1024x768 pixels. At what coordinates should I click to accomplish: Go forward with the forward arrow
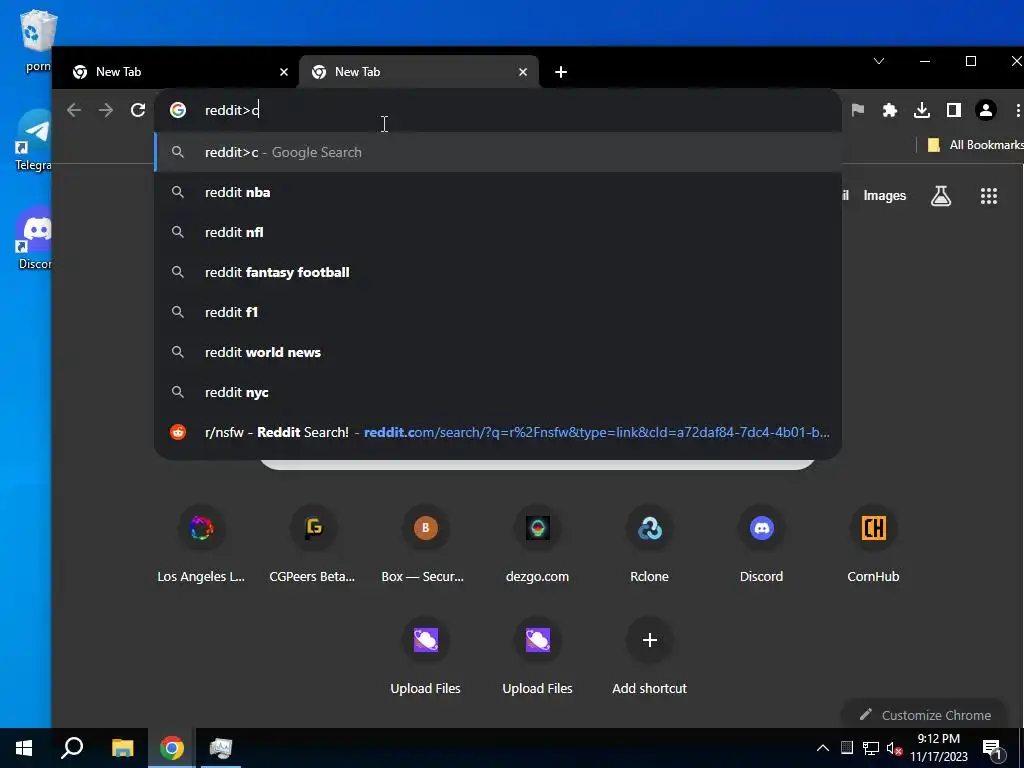click(x=106, y=110)
